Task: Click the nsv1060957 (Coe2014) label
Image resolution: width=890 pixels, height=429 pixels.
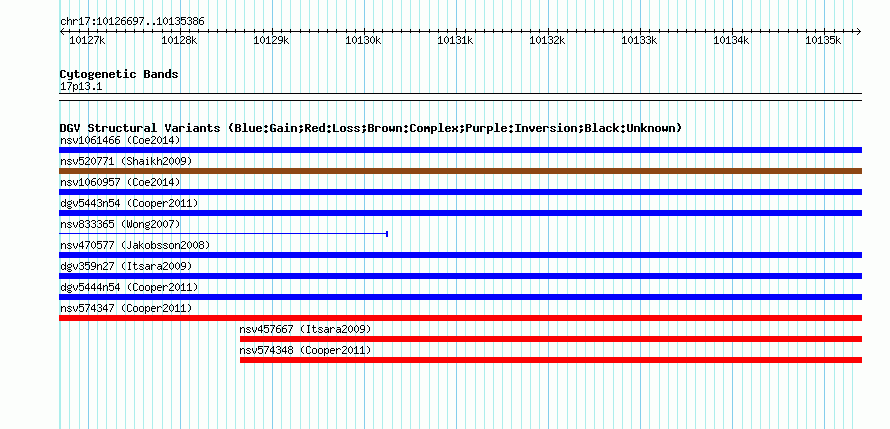Action: pos(120,182)
